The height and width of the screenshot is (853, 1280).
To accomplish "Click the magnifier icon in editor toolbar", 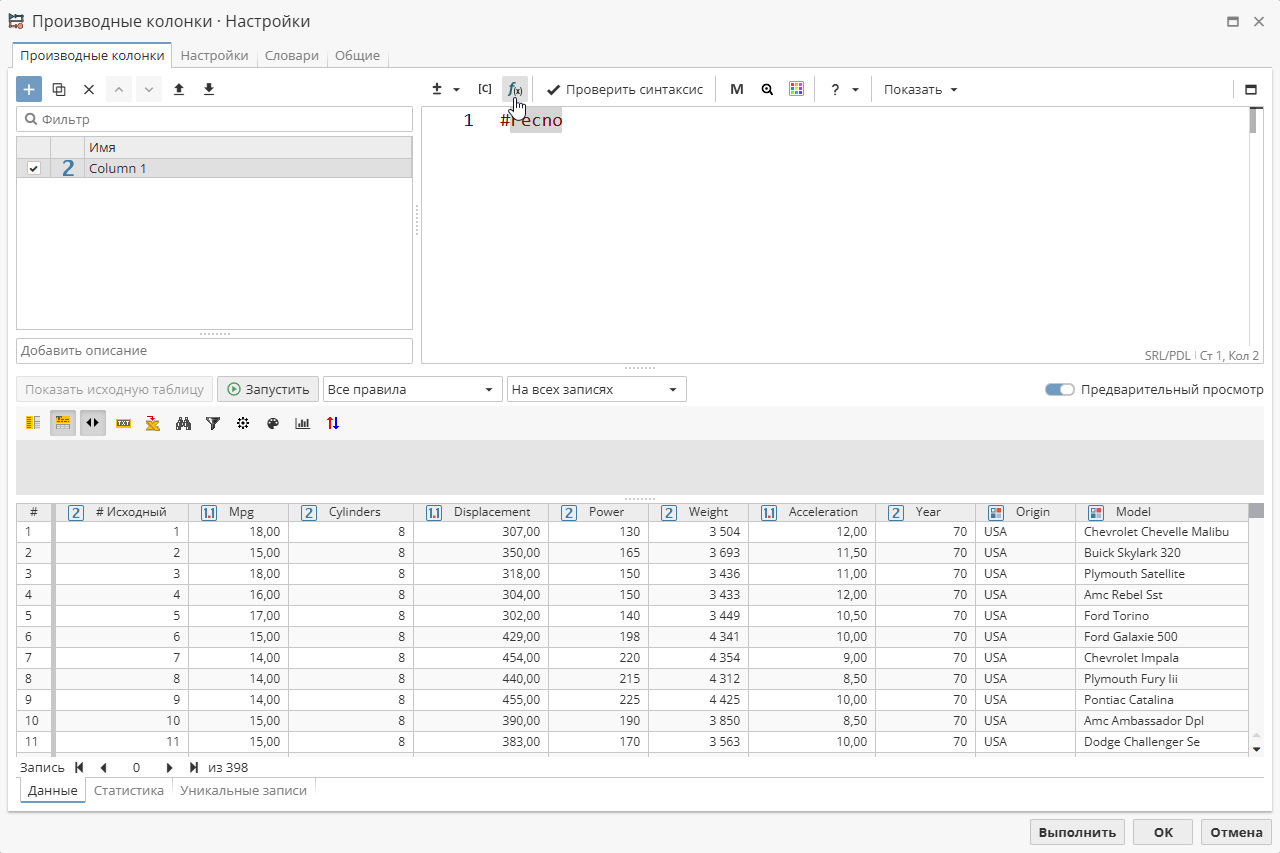I will [x=767, y=89].
